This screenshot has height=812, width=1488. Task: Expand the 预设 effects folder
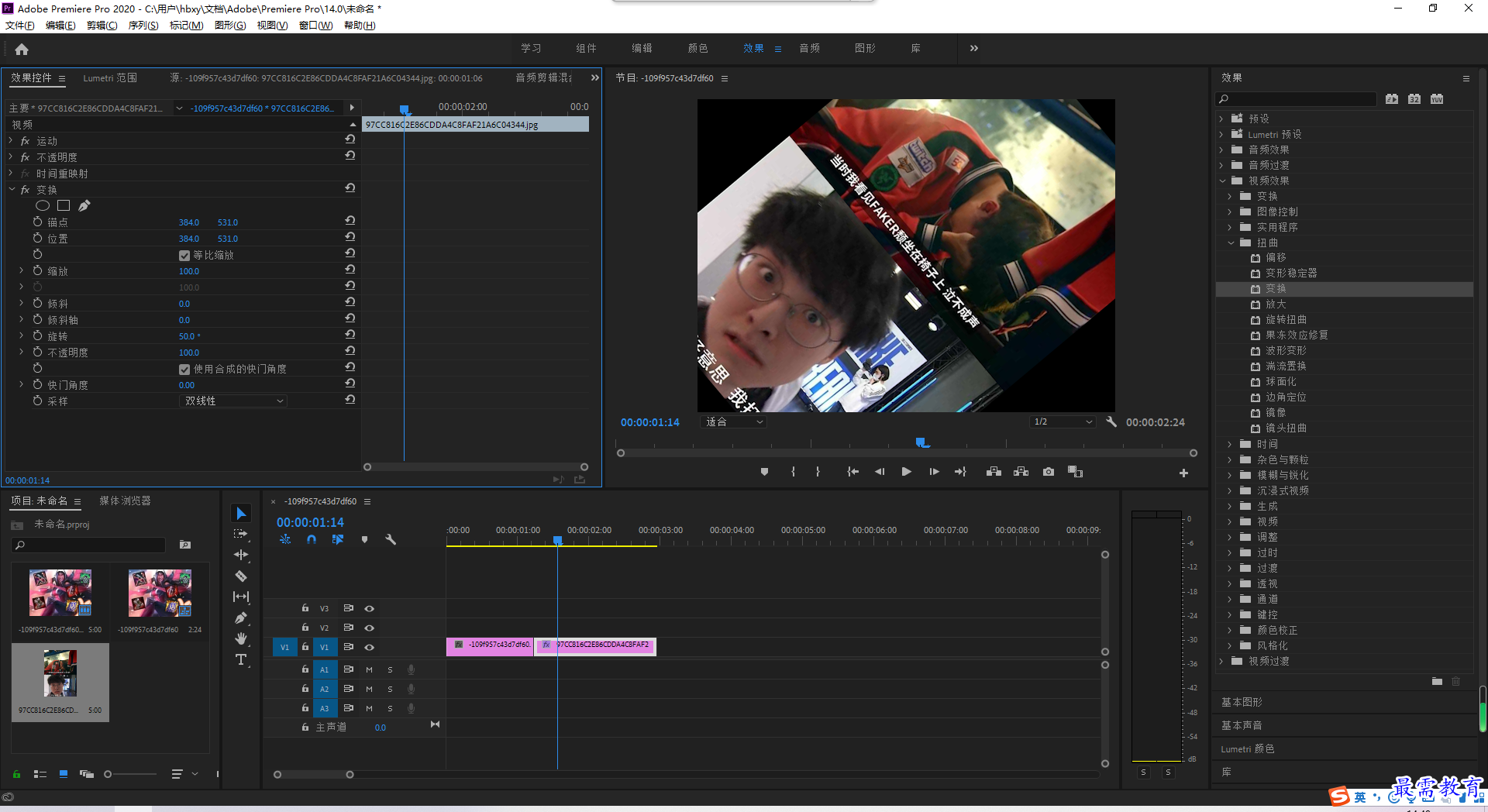1221,119
